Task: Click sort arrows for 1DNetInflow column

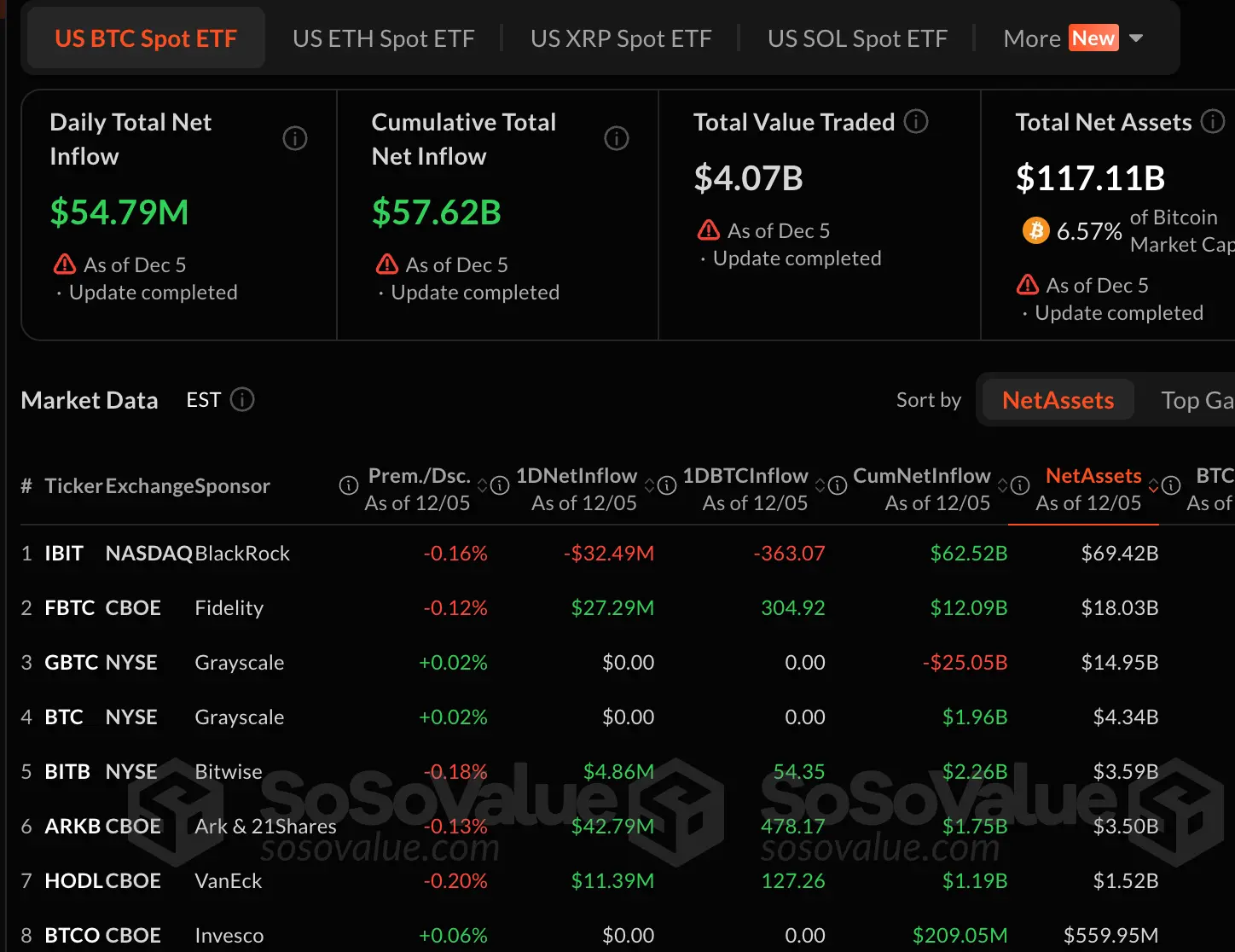Action: tap(649, 485)
